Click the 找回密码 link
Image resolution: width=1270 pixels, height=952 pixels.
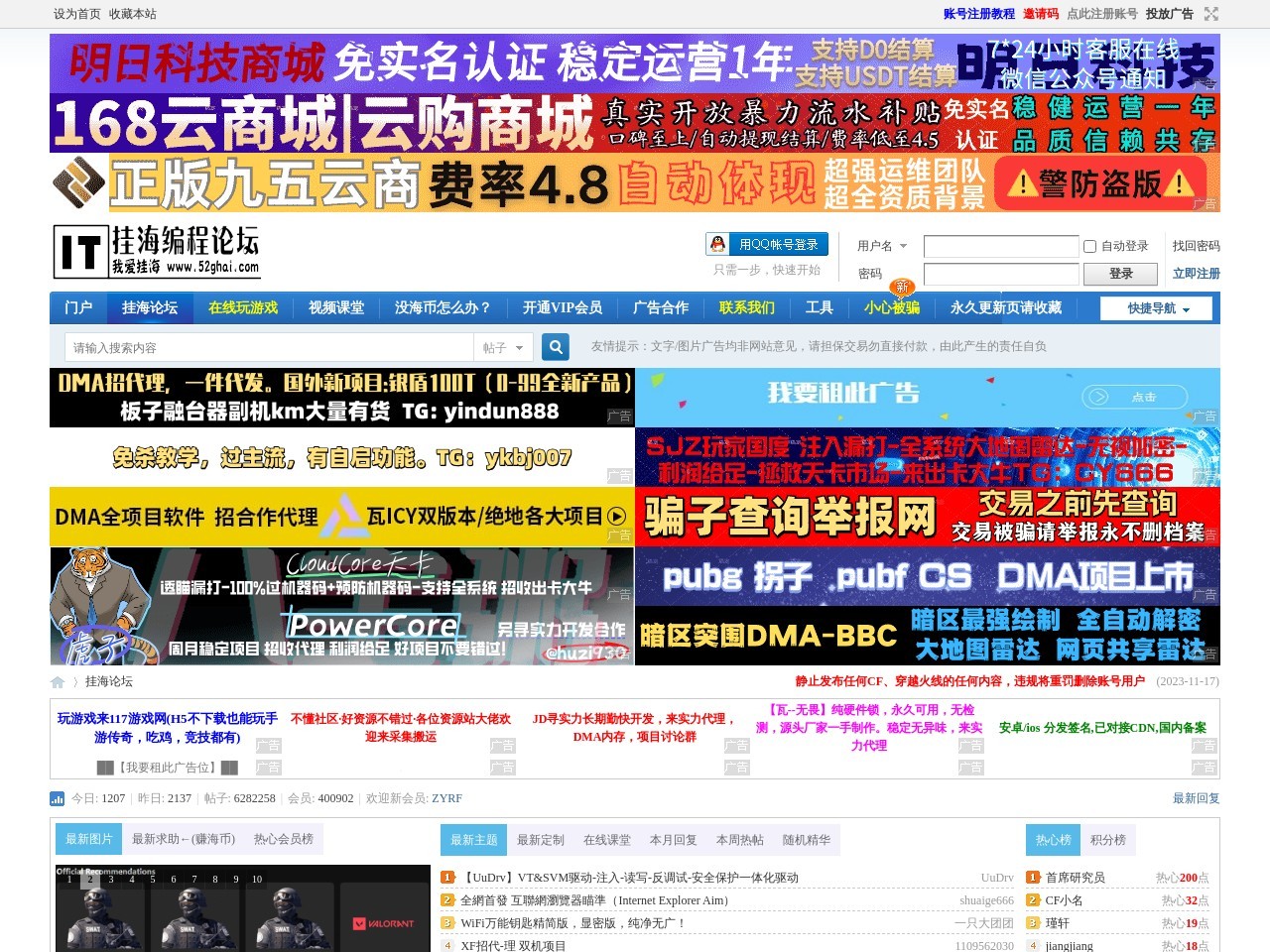[1197, 246]
